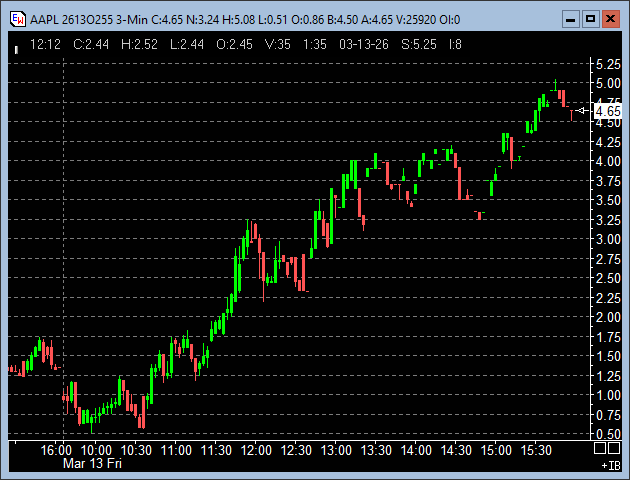Minimize the AAPL chart window
The image size is (630, 480).
(x=569, y=18)
